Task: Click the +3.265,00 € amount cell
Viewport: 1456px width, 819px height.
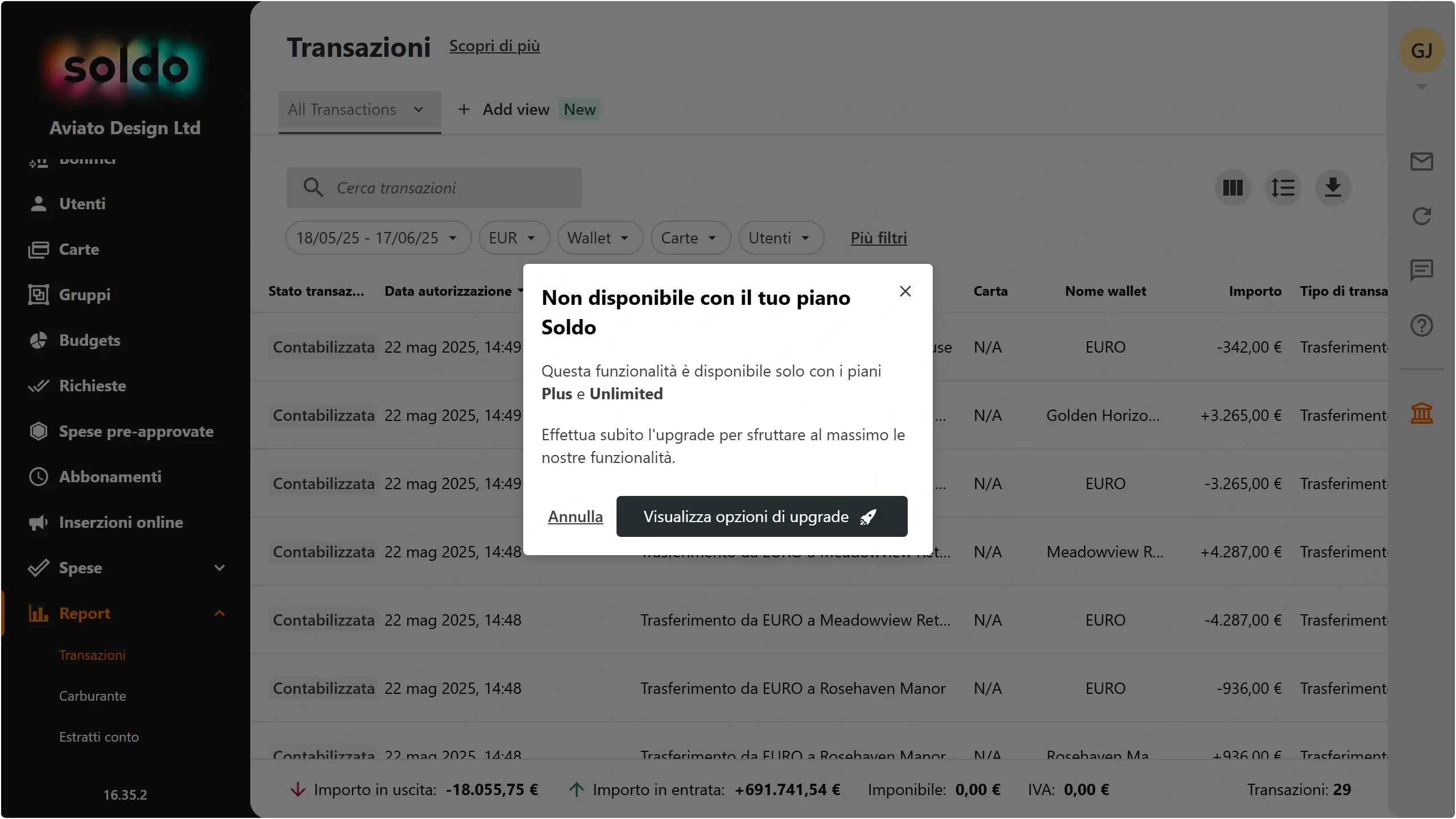Action: tap(1240, 415)
